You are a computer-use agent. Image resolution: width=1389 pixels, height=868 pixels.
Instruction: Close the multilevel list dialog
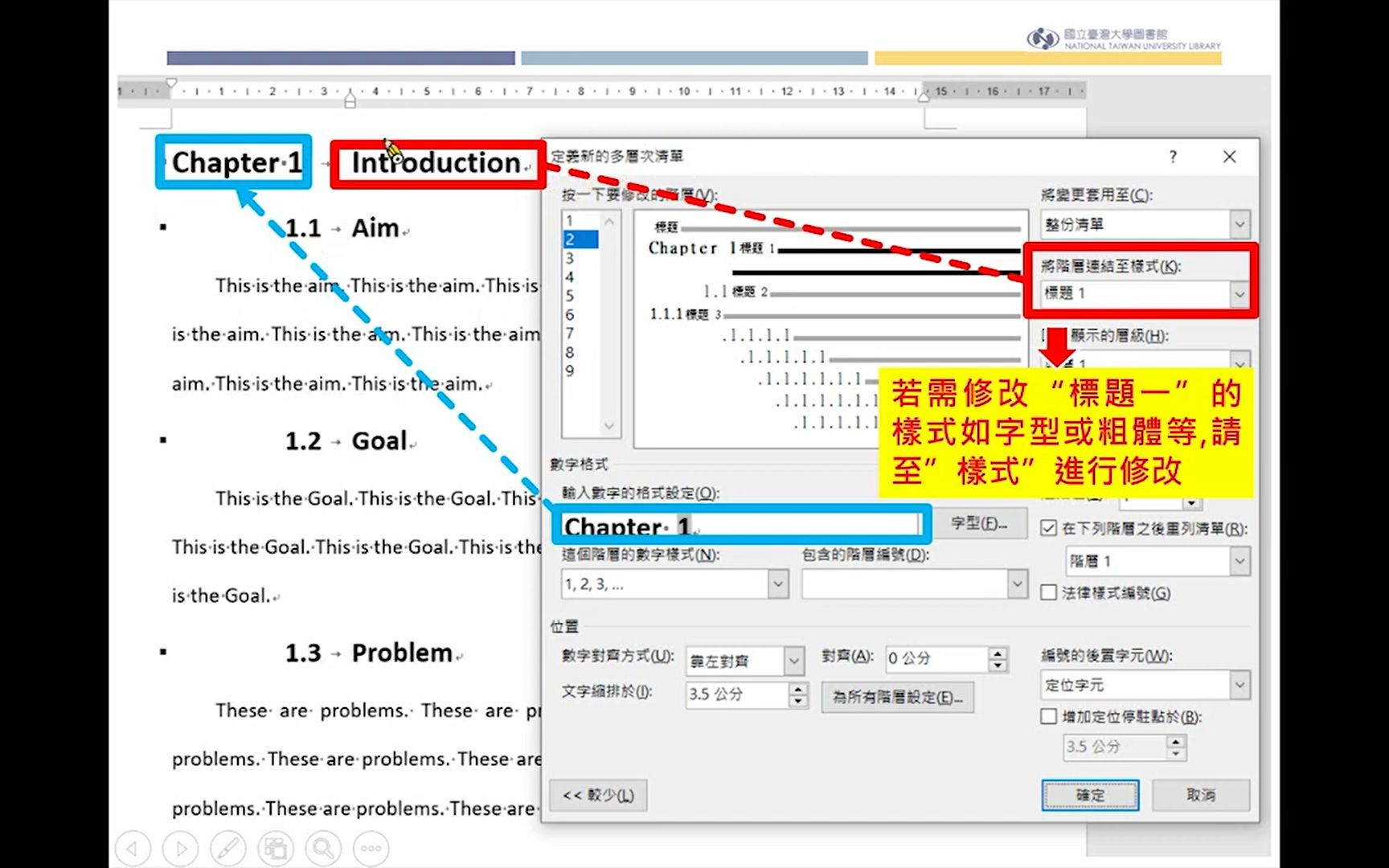[x=1229, y=157]
